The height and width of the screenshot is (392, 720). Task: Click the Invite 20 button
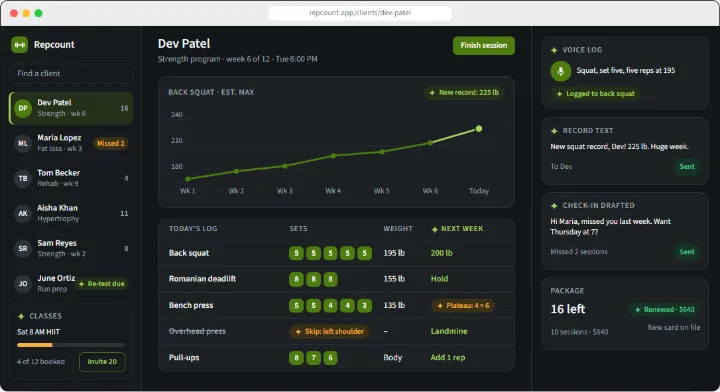click(102, 362)
